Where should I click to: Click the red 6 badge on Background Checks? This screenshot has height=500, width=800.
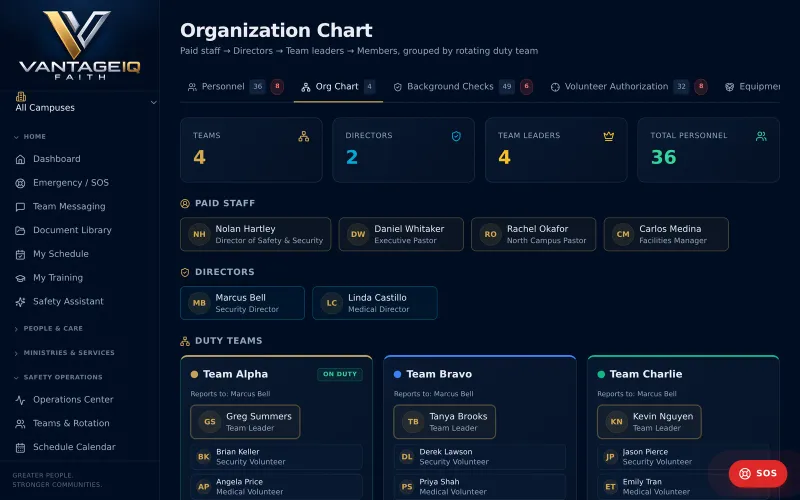point(527,87)
